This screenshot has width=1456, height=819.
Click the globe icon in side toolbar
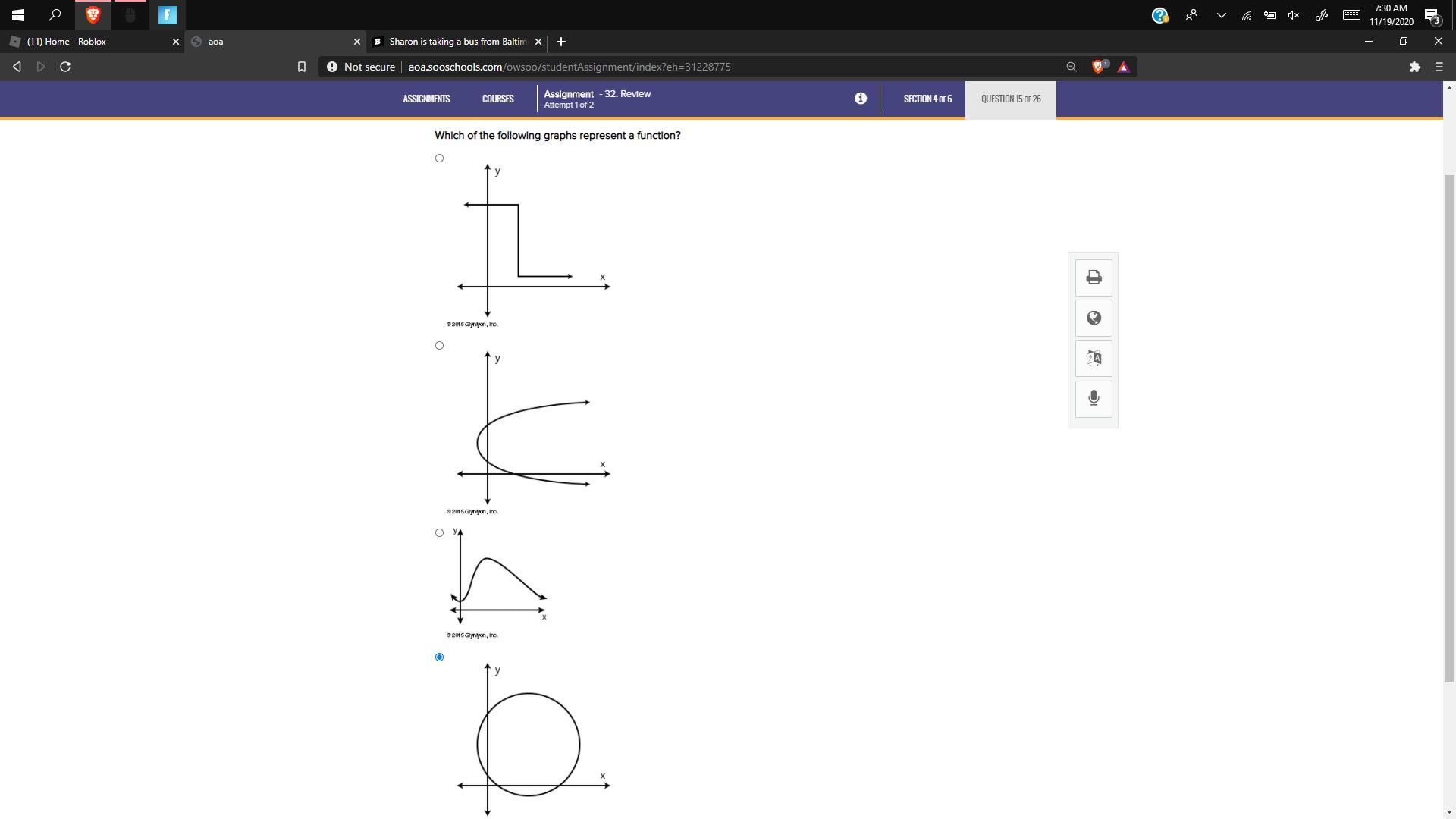(x=1093, y=318)
